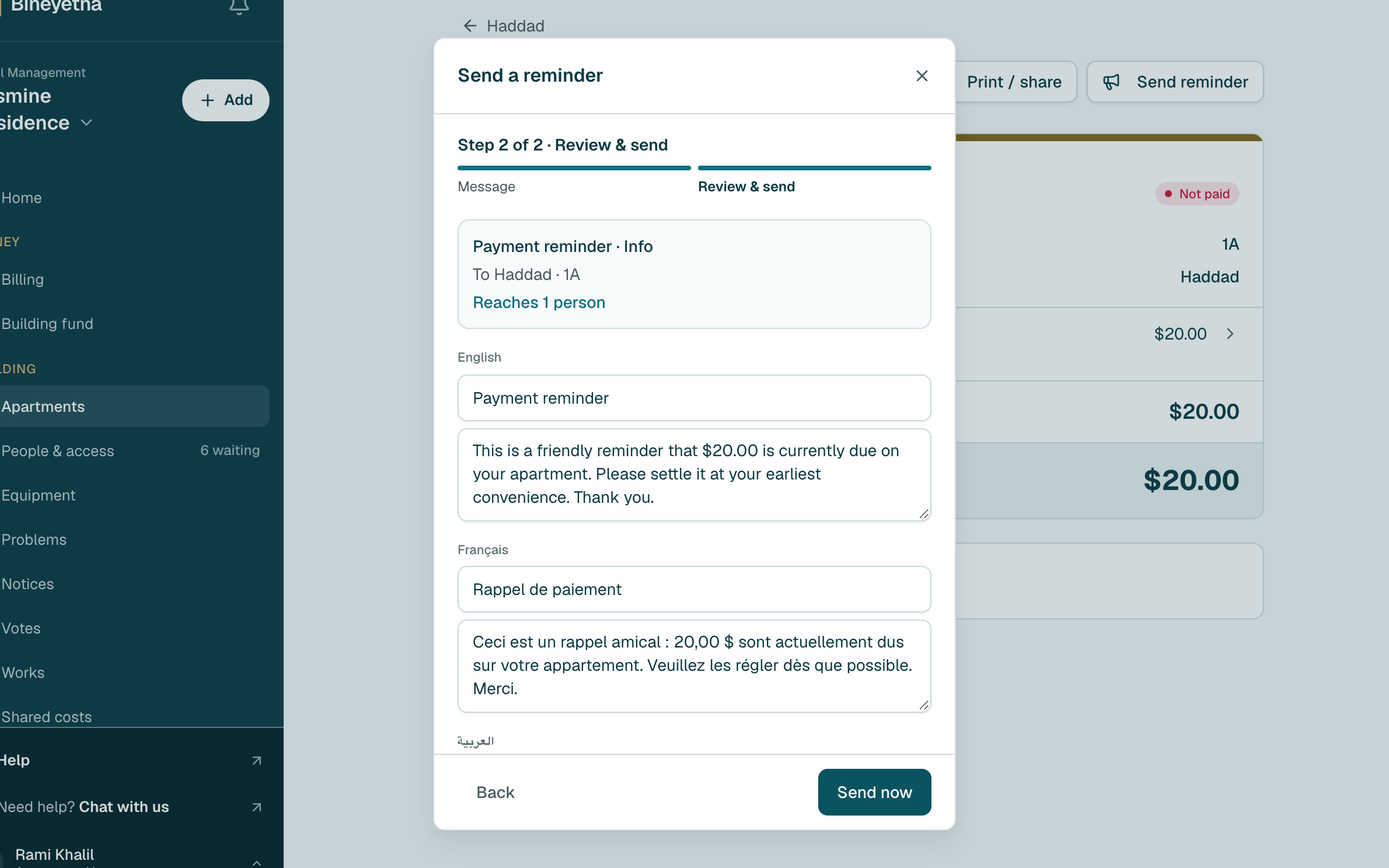Open Votes in the sidebar

(x=135, y=628)
